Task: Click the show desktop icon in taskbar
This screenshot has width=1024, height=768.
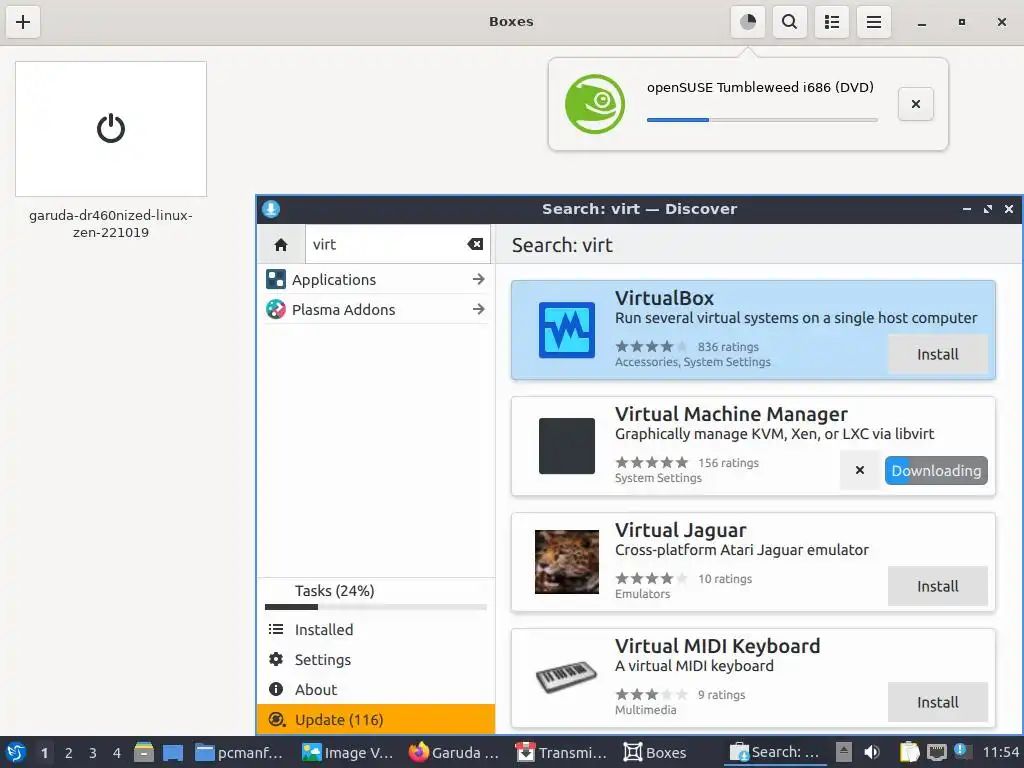Action: [173, 753]
